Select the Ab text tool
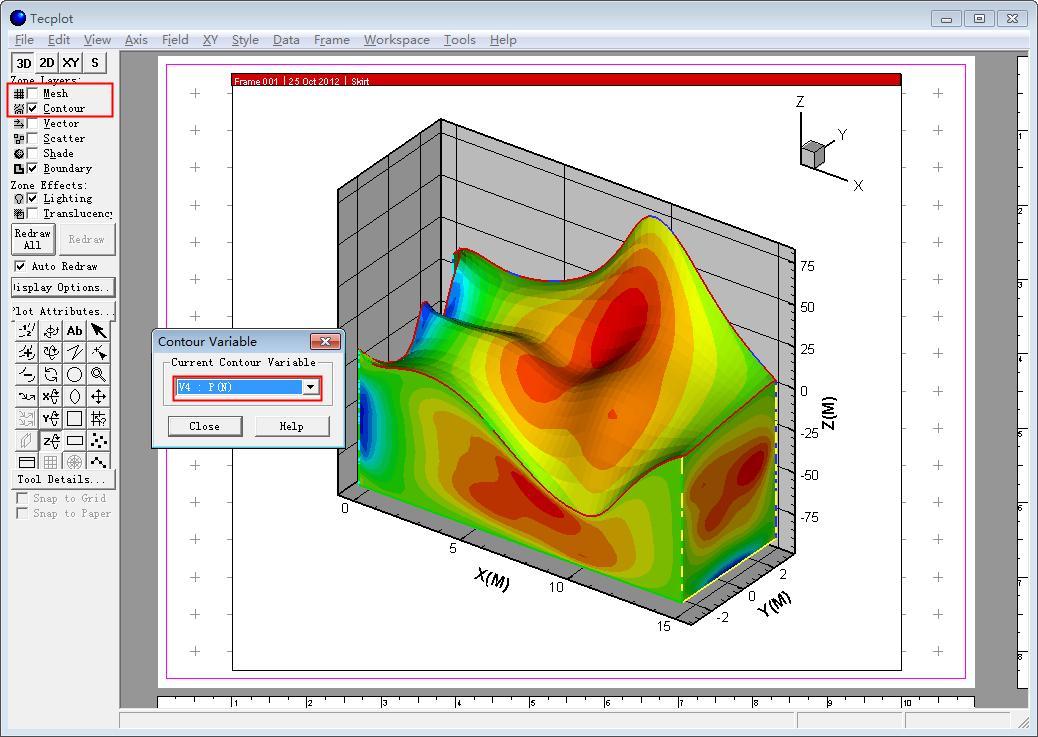1038x737 pixels. tap(75, 331)
